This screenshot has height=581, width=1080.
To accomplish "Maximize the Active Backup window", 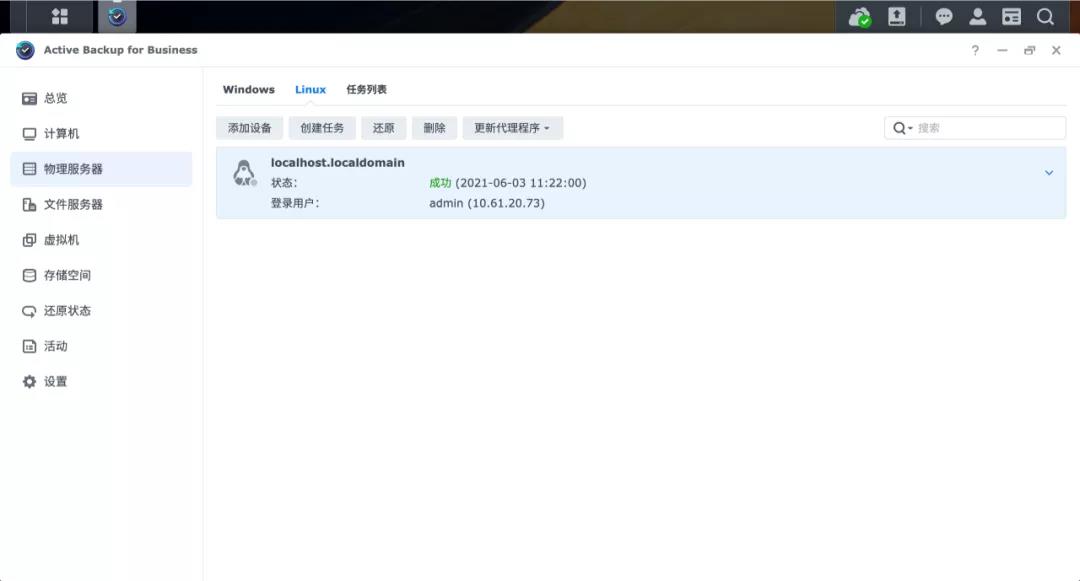I will pos(1029,50).
